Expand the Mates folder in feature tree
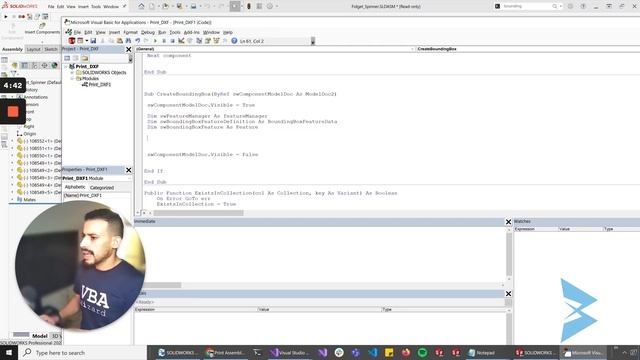This screenshot has height=360, width=640. point(12,200)
